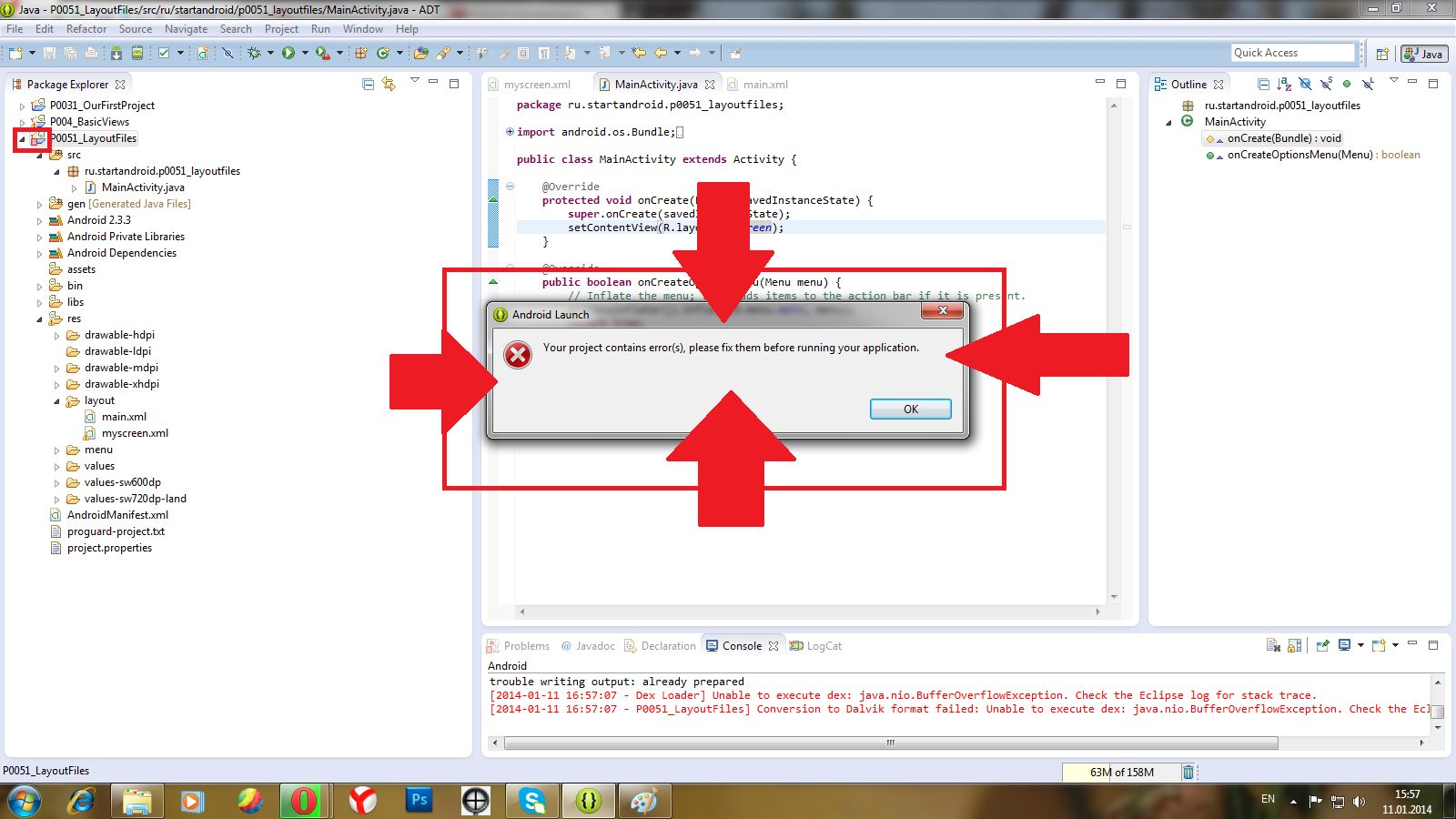The image size is (1456, 819).
Task: Collapse the layout folder node
Action: coord(57,401)
